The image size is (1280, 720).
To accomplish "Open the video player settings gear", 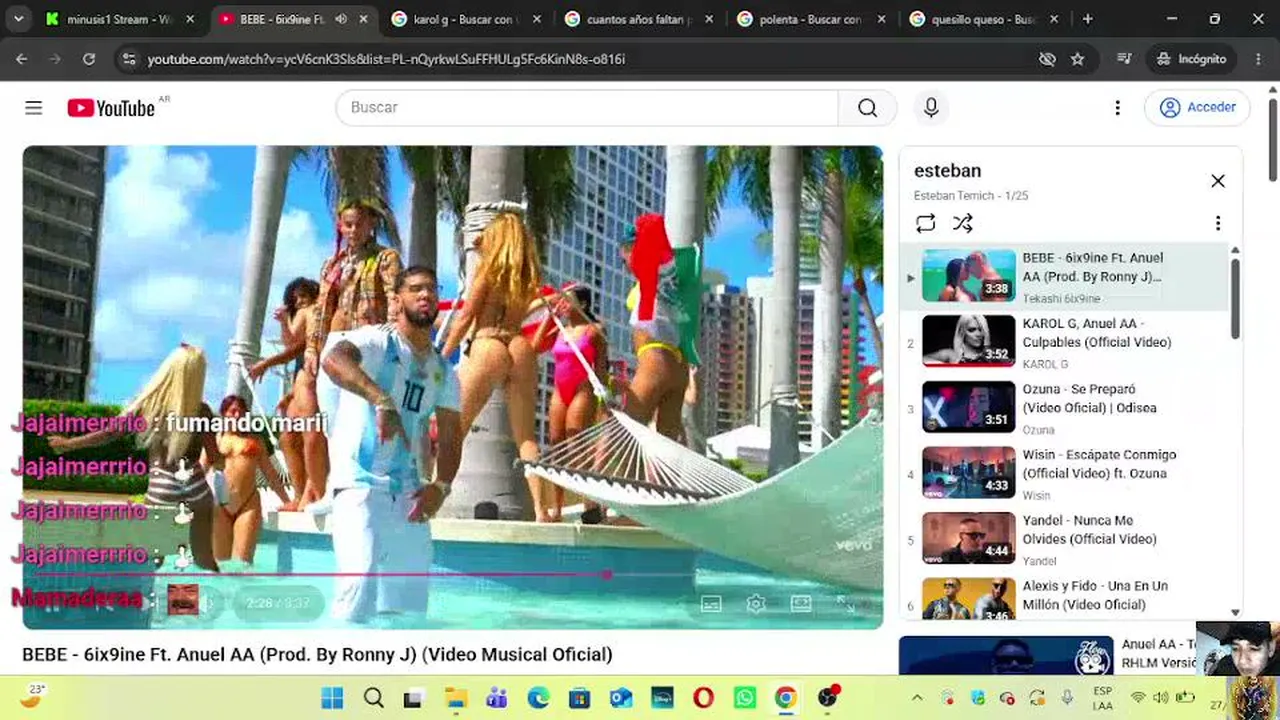I will (756, 603).
